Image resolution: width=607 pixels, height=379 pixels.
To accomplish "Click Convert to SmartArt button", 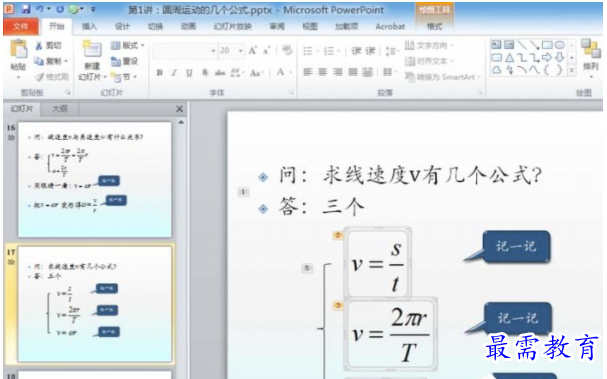I will tap(442, 77).
